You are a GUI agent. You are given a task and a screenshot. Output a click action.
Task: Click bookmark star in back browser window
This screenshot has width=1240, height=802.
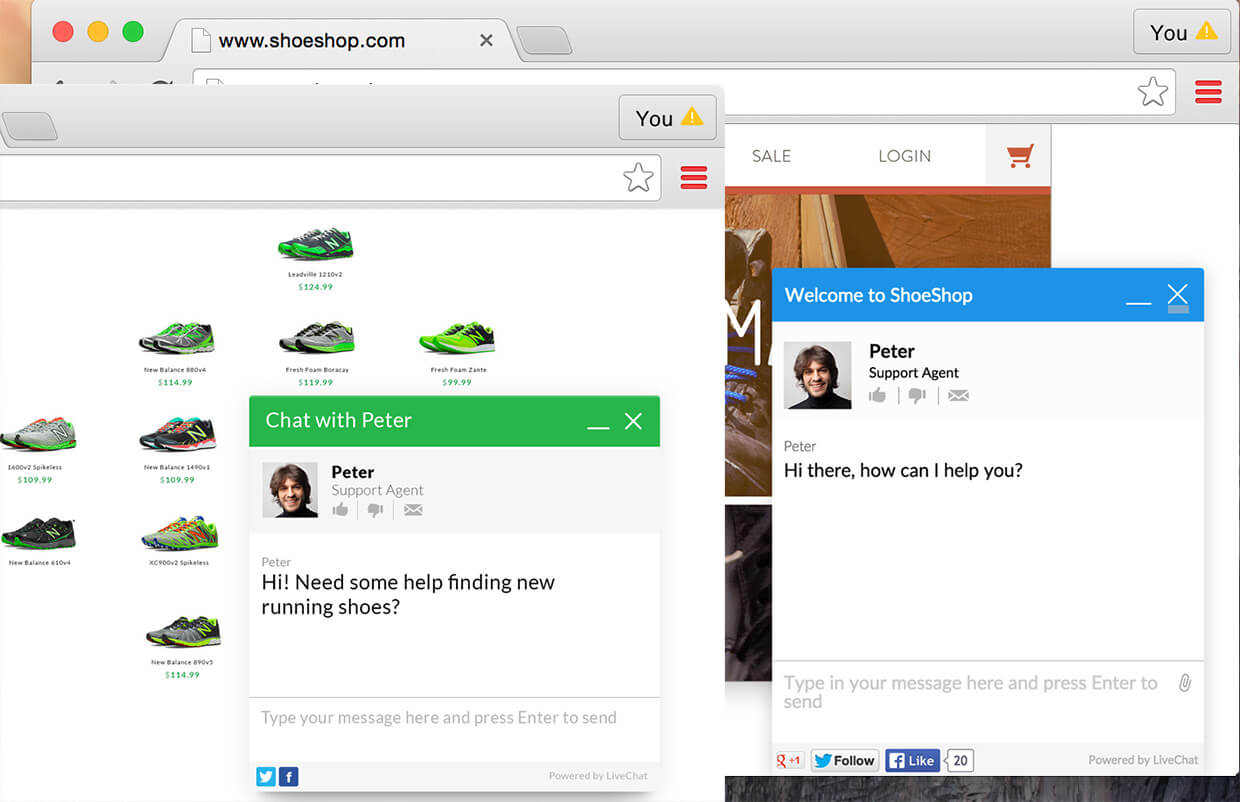[x=1153, y=92]
